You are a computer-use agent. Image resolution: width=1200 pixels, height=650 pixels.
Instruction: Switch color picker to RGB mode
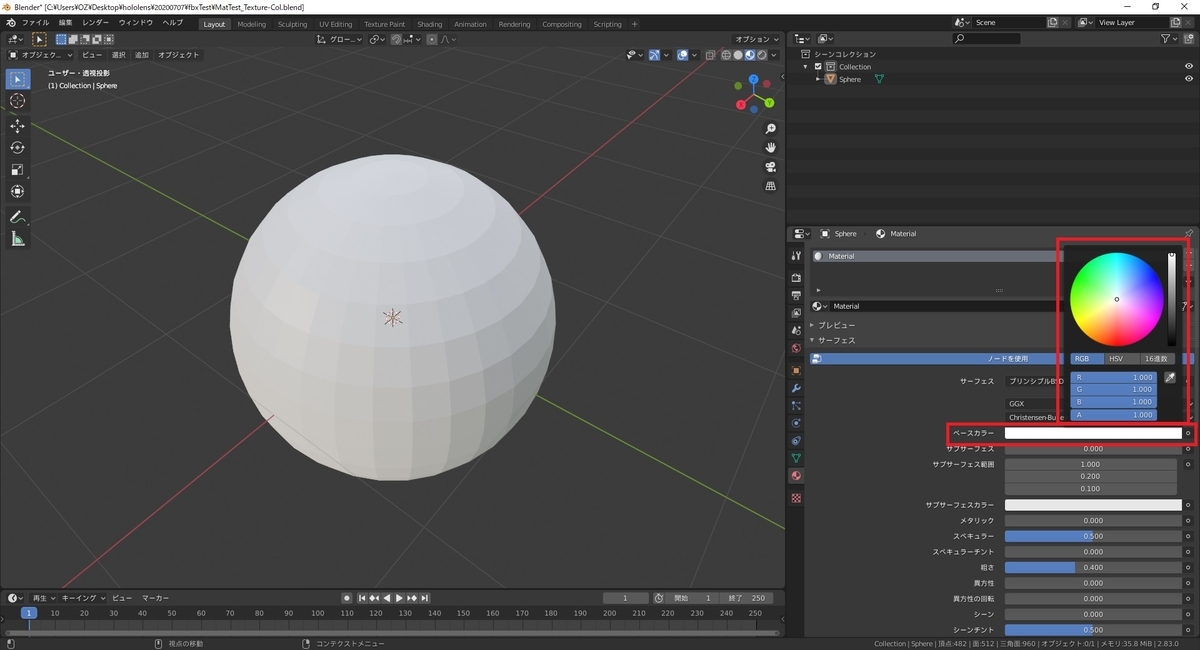pyautogui.click(x=1087, y=358)
